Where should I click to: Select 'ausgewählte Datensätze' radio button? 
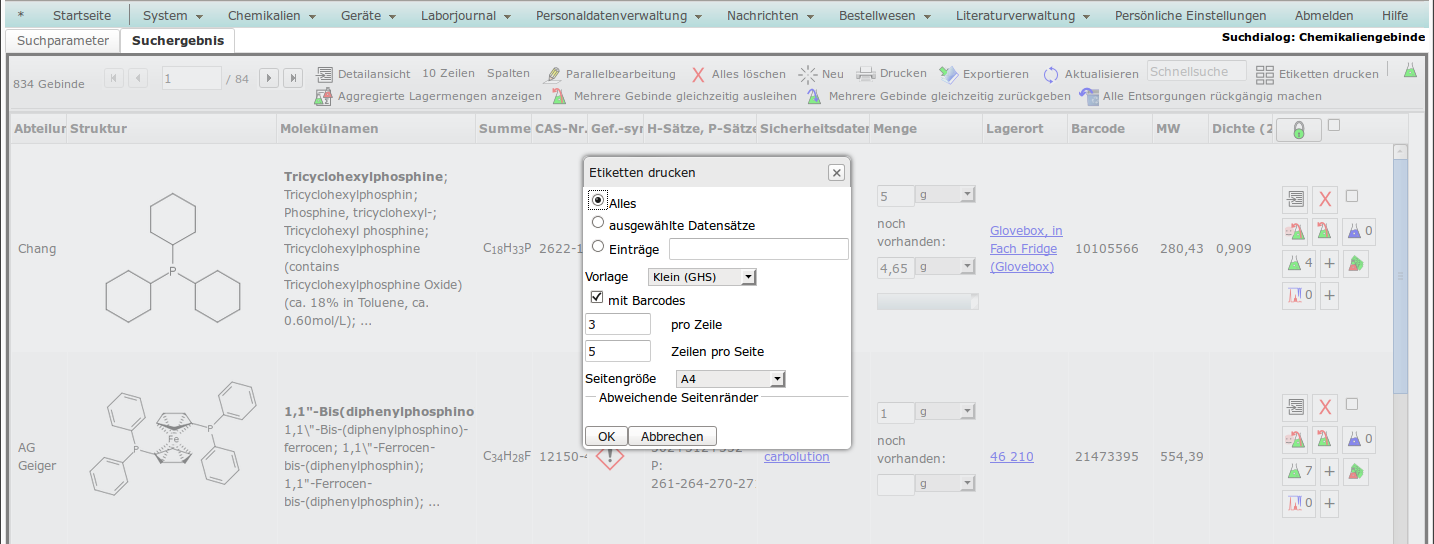[598, 224]
